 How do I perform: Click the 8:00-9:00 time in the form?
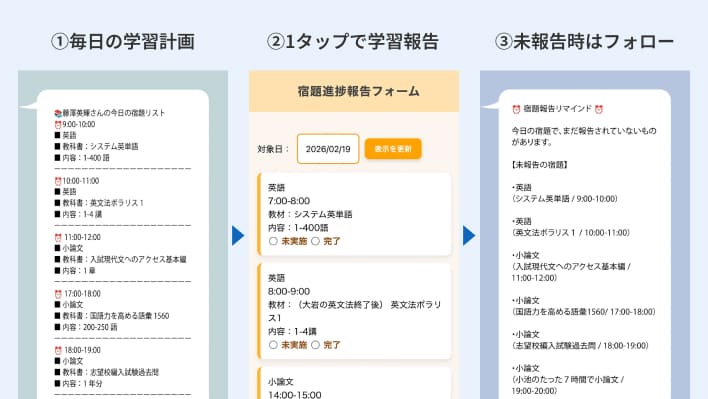tap(289, 291)
